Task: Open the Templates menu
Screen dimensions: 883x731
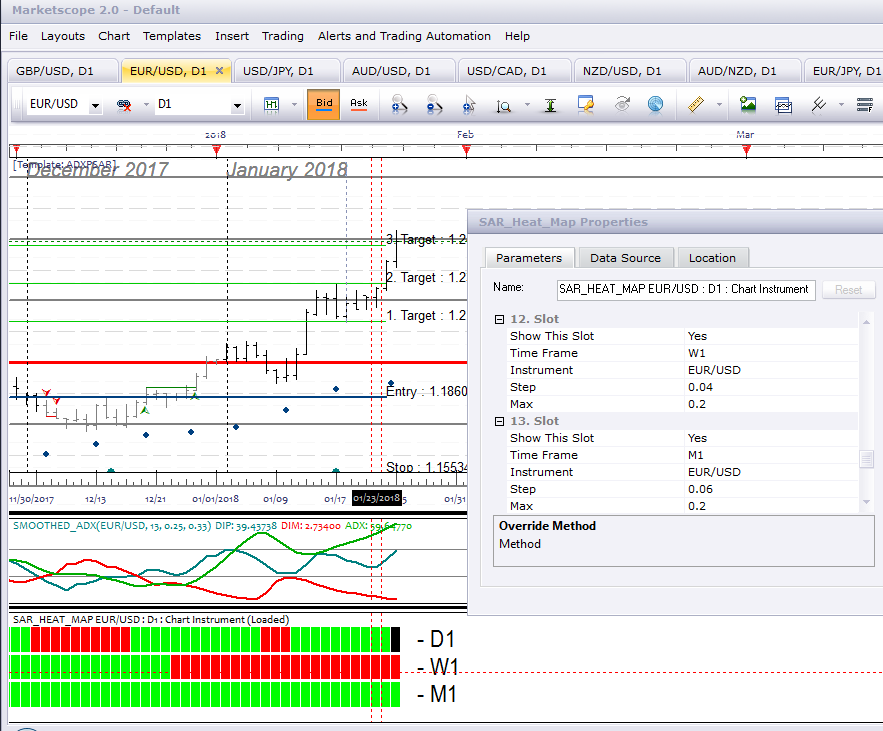Action: [x=172, y=36]
